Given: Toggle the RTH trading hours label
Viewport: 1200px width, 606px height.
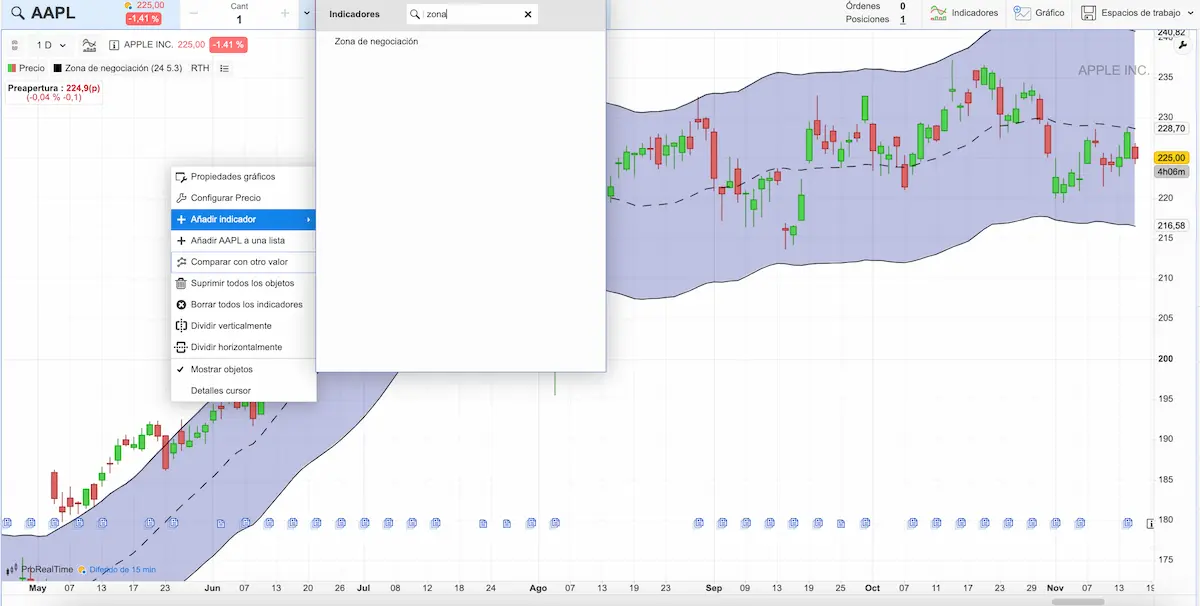Looking at the screenshot, I should (200, 68).
